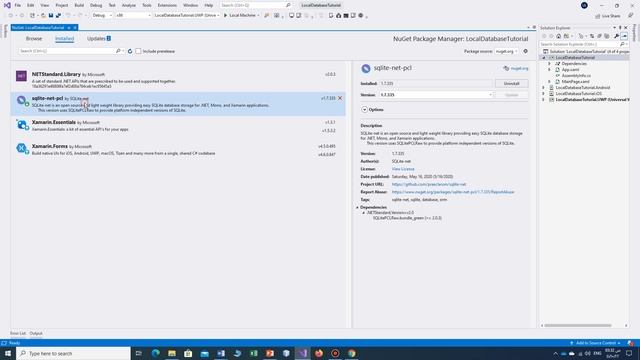Open the package Version dropdown
The height and width of the screenshot is (360, 640).
(x=436, y=95)
